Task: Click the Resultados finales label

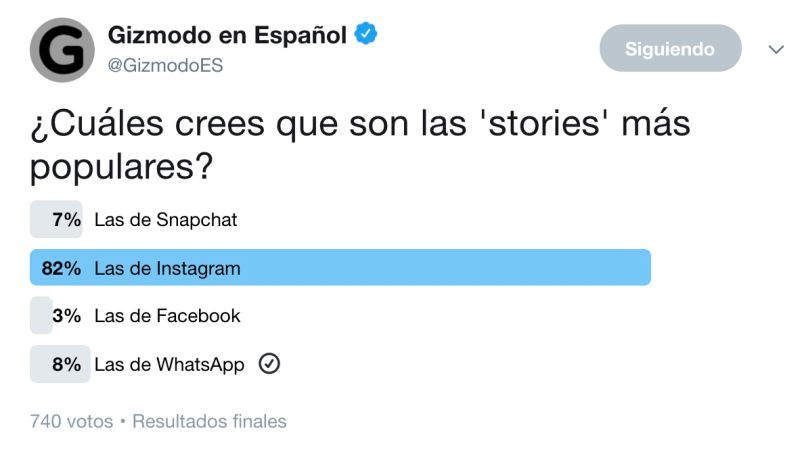Action: [209, 421]
